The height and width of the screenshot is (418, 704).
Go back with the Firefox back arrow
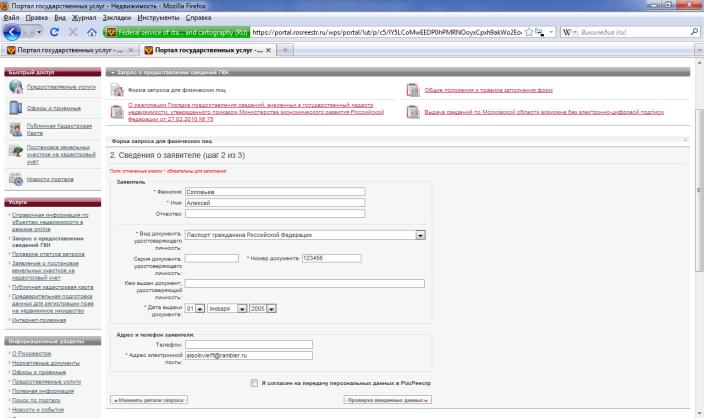point(12,32)
